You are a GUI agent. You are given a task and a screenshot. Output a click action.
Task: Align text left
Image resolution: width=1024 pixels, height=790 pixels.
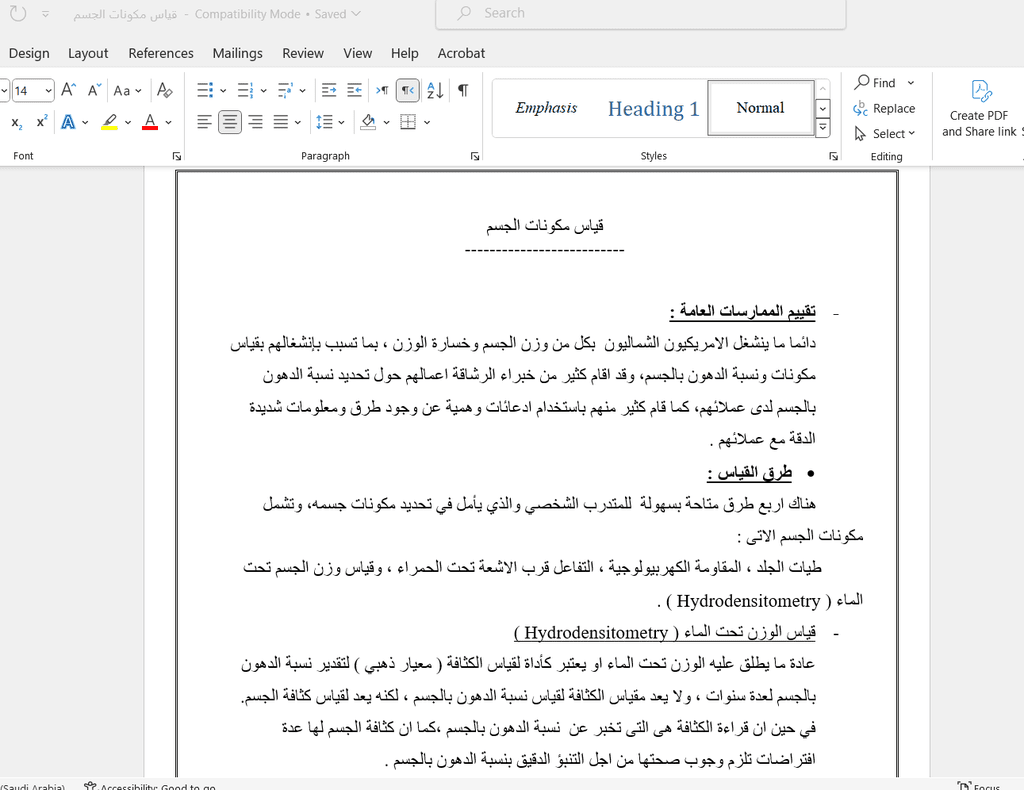click(x=204, y=122)
